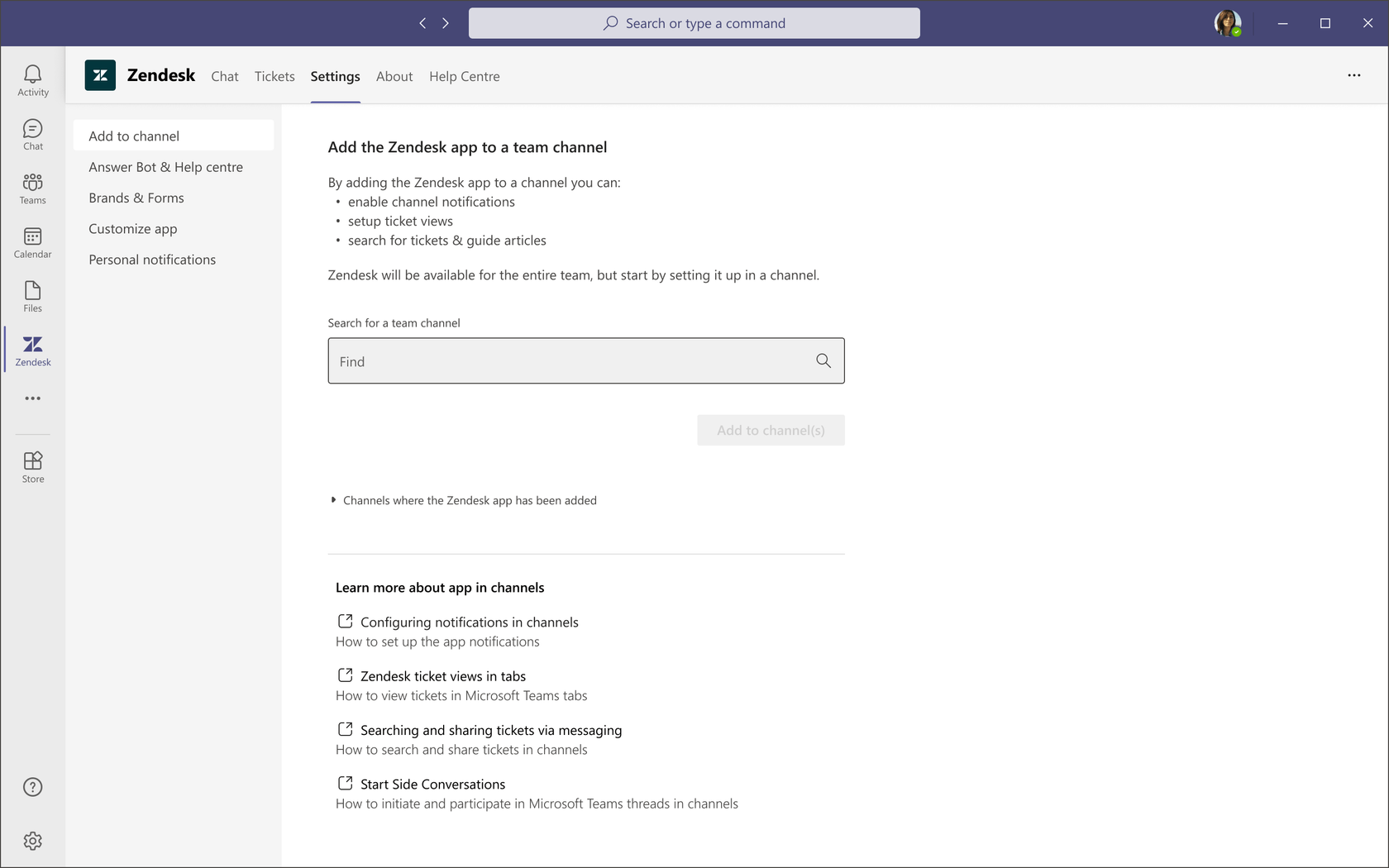Open the Teams panel
Viewport: 1389px width, 868px height.
click(x=32, y=187)
